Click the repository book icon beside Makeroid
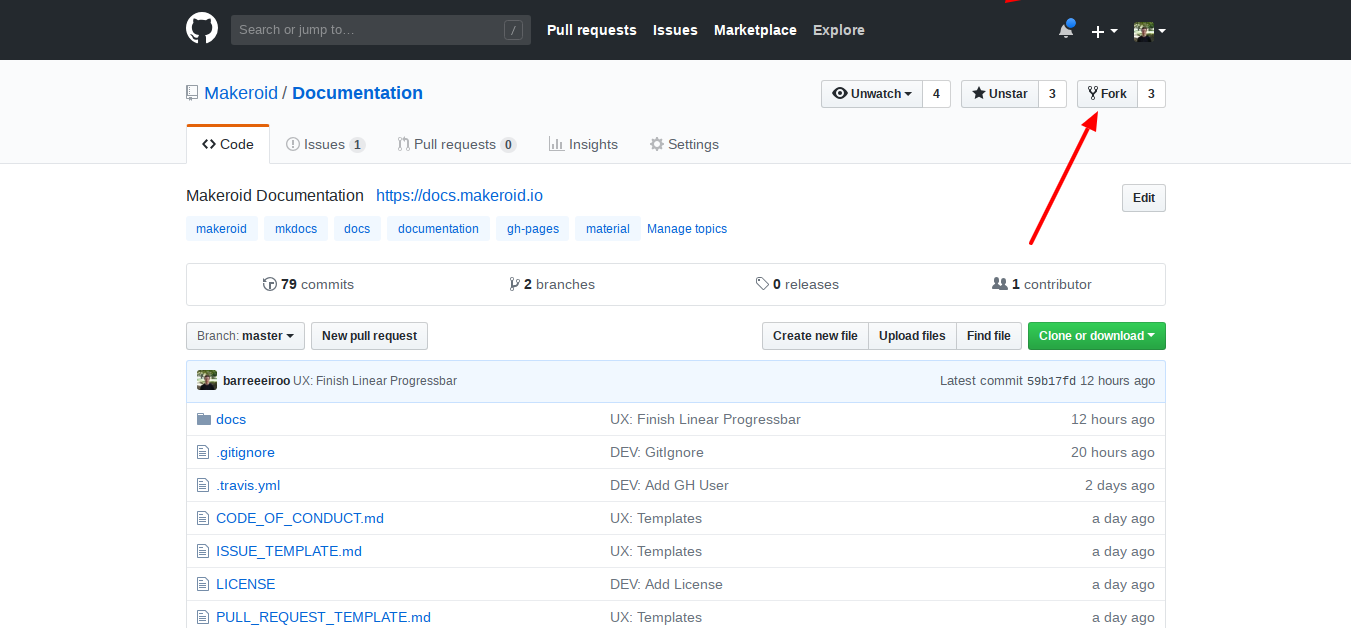 [x=191, y=92]
